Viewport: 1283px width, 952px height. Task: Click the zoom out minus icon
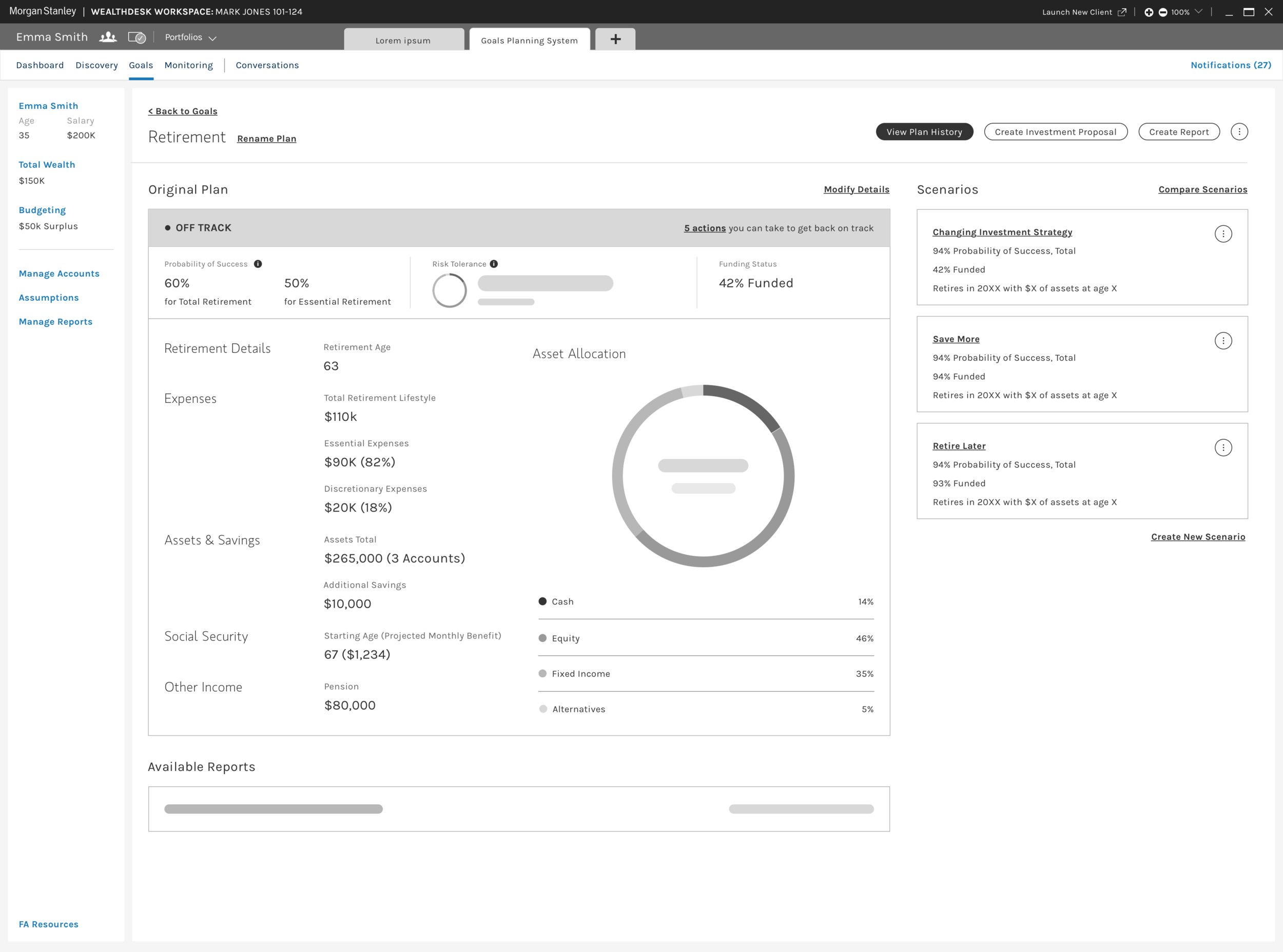(1164, 11)
